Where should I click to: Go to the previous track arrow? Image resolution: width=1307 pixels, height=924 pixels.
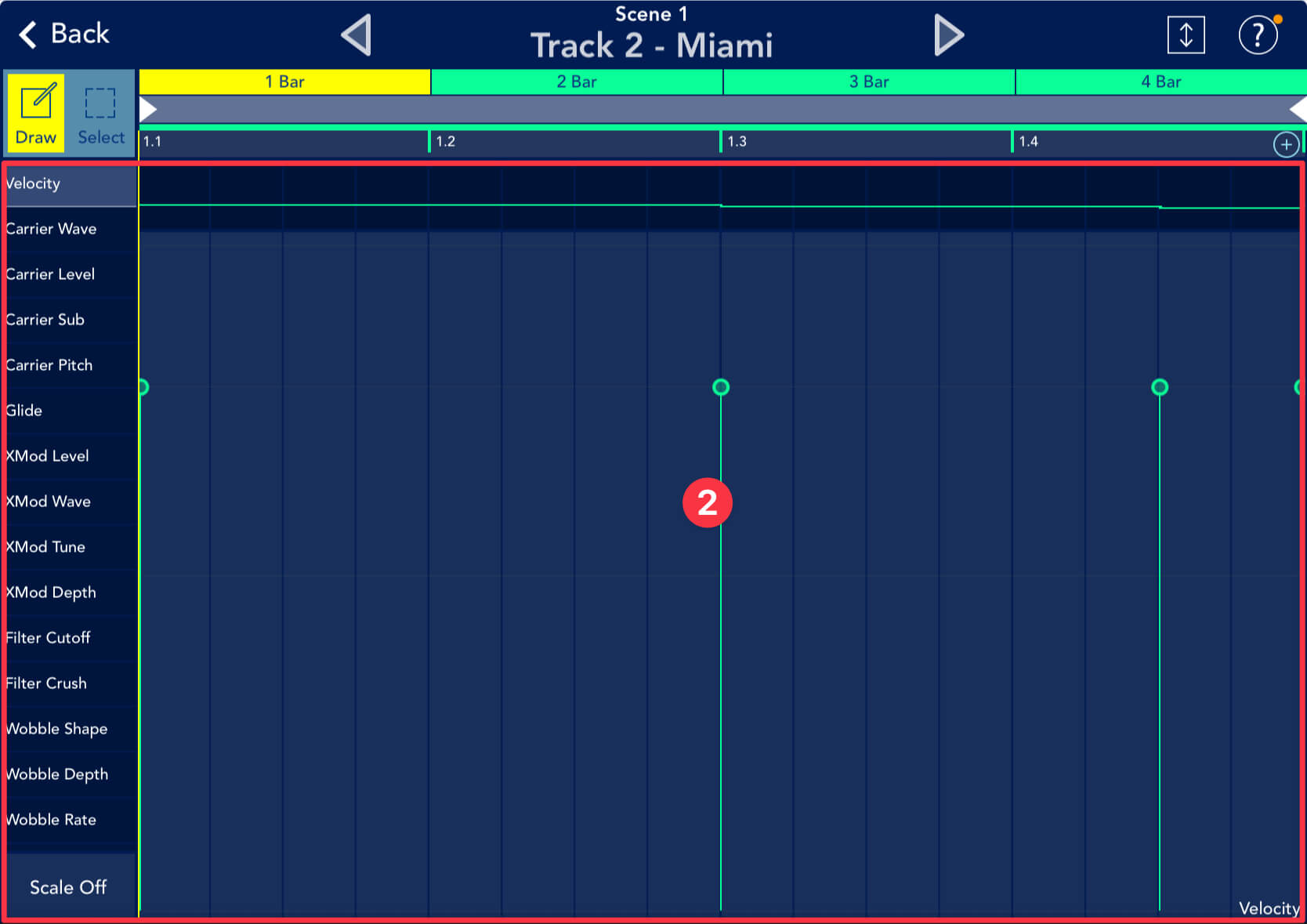click(x=357, y=36)
